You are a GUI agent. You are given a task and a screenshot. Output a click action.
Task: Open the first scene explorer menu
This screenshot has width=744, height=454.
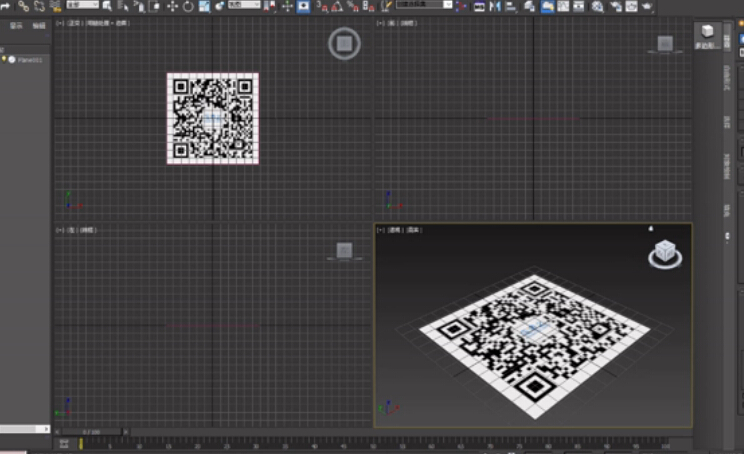(x=16, y=26)
